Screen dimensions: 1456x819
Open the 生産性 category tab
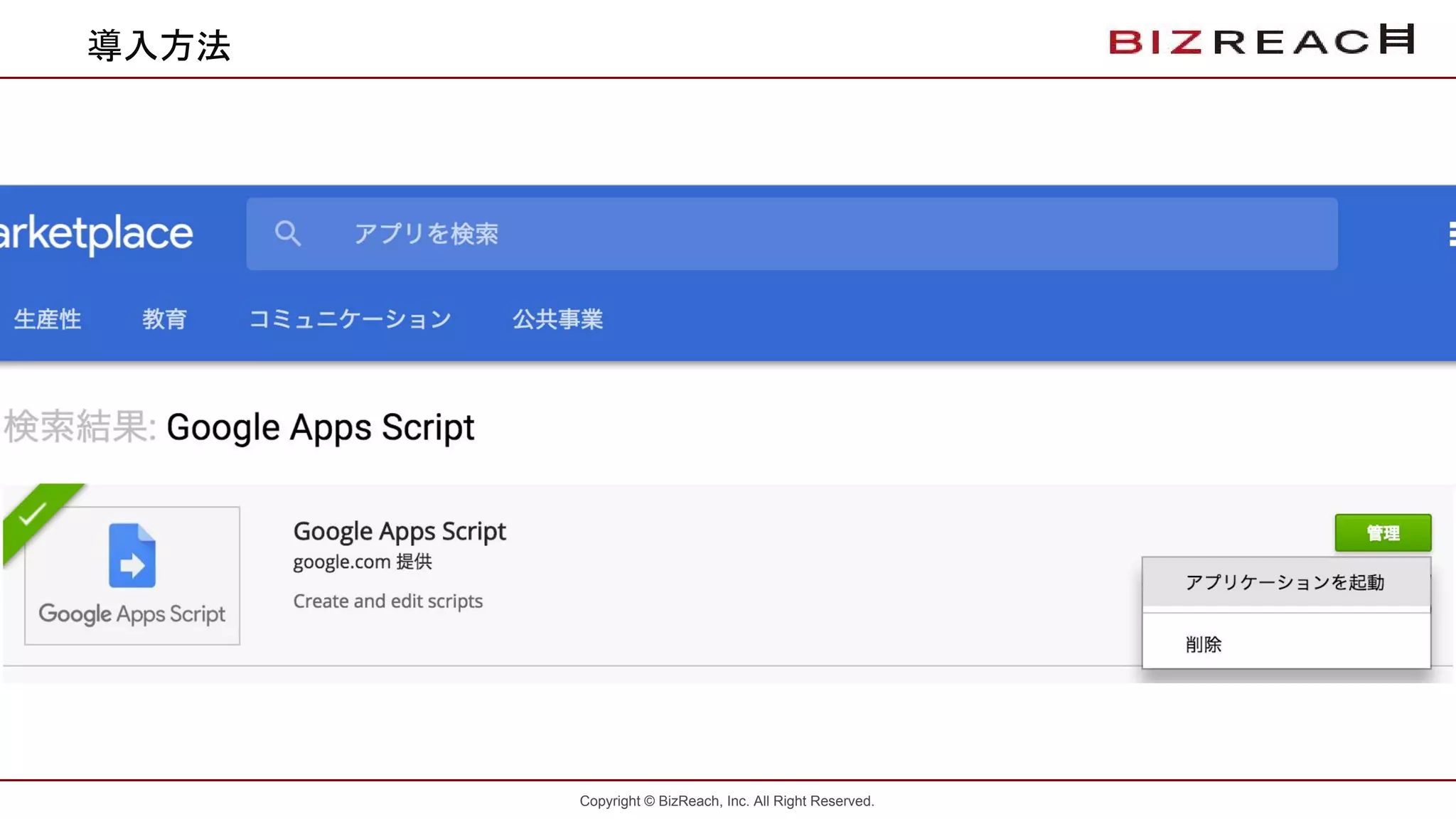(x=48, y=319)
